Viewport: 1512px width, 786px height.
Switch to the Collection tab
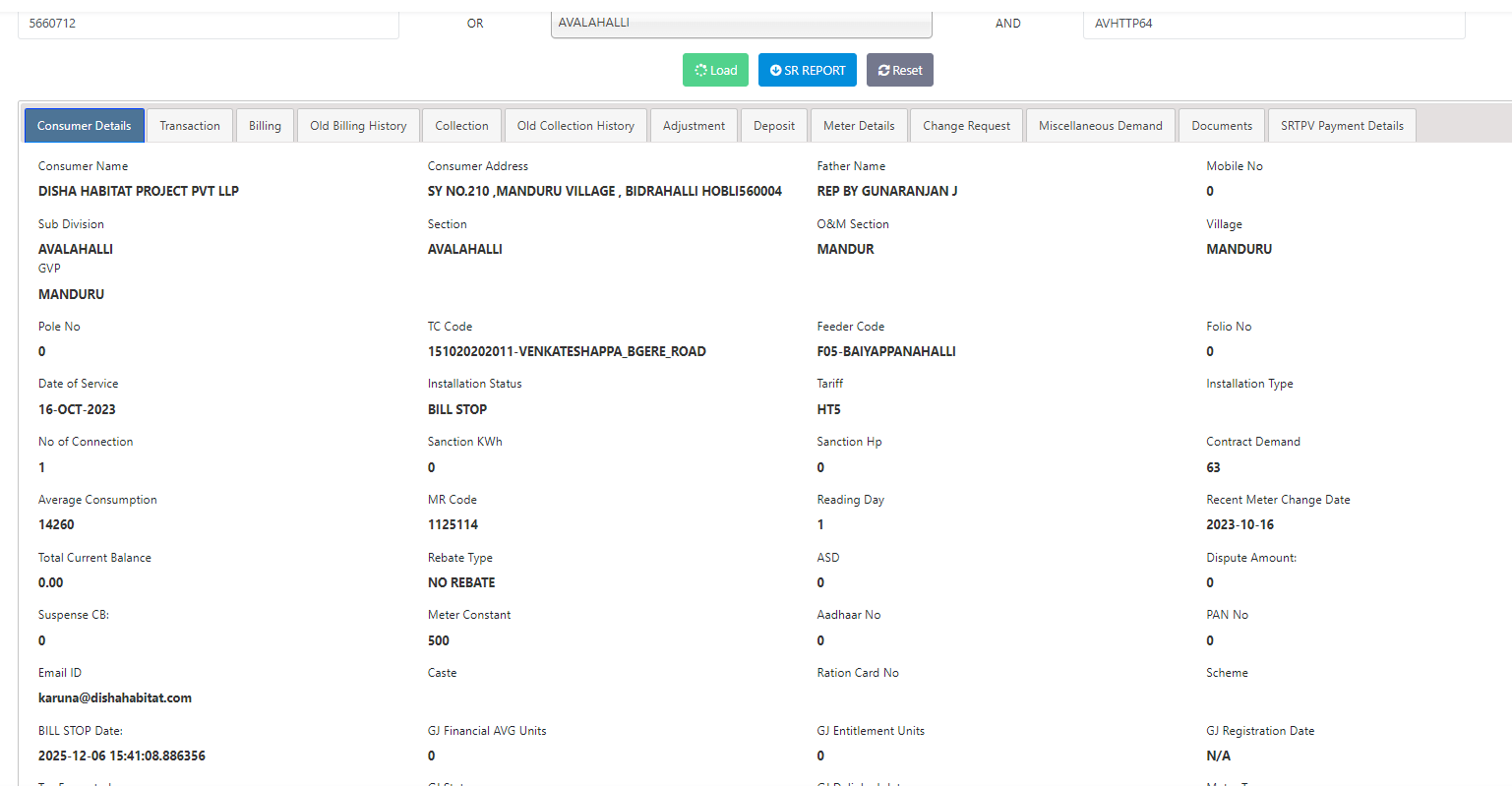pyautogui.click(x=461, y=126)
